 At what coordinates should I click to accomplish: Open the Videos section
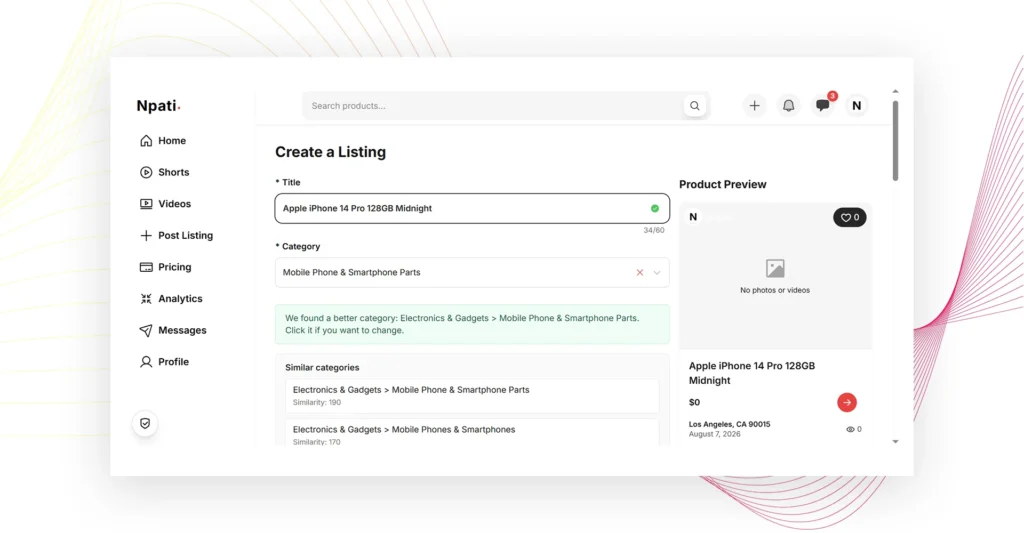[165, 204]
